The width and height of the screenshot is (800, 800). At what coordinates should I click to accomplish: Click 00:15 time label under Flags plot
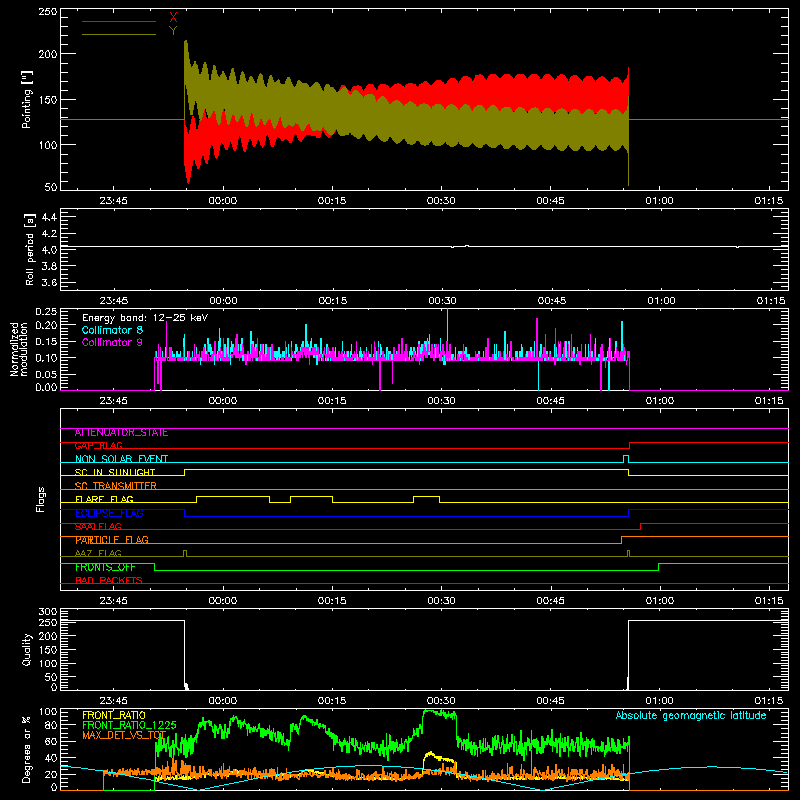point(332,601)
